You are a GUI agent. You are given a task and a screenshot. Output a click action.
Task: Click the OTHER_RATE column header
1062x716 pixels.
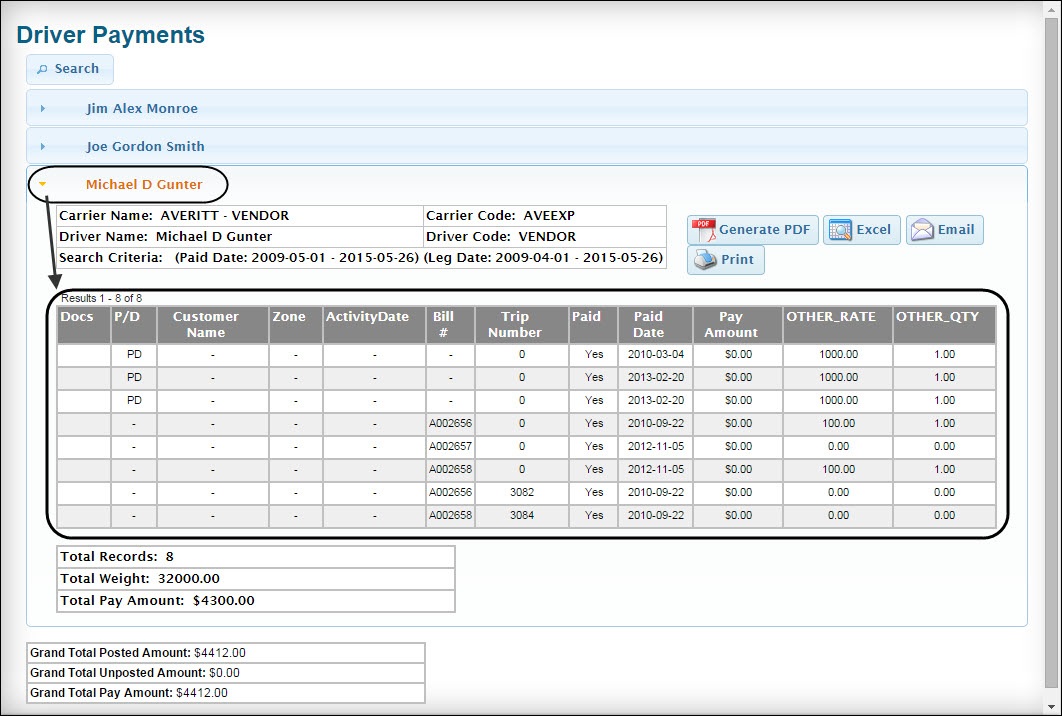830,317
